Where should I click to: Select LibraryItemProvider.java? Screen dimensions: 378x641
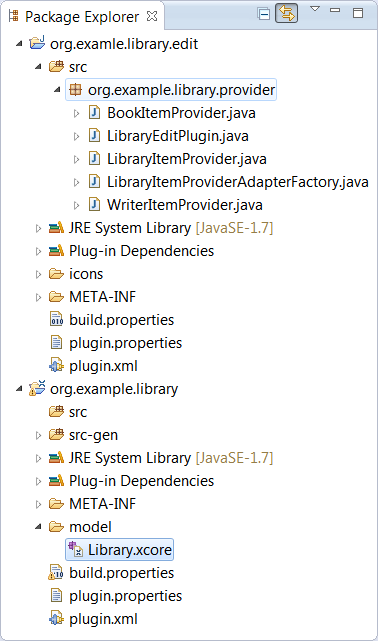pyautogui.click(x=187, y=159)
